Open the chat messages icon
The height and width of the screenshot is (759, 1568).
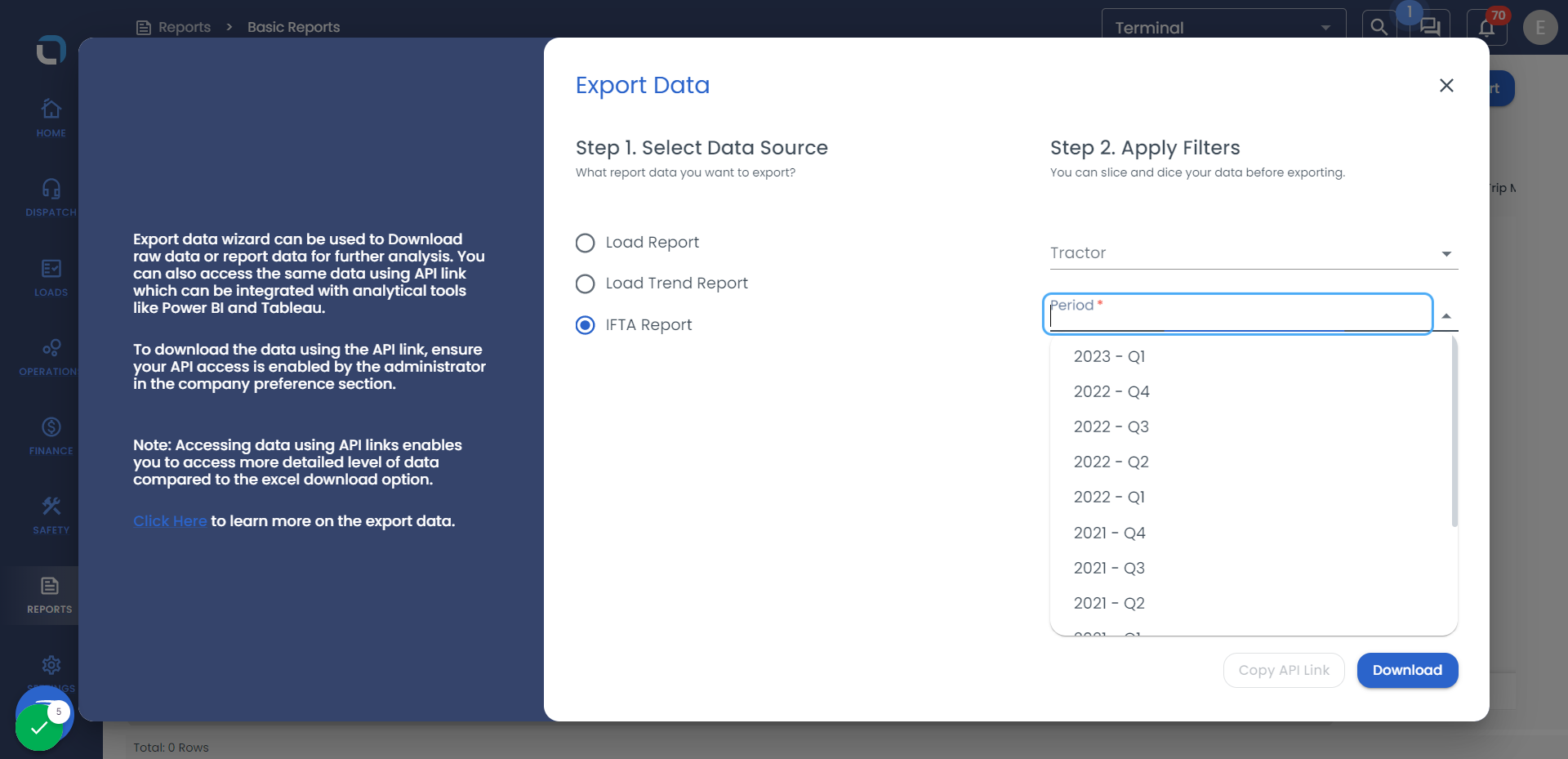coord(1430,27)
